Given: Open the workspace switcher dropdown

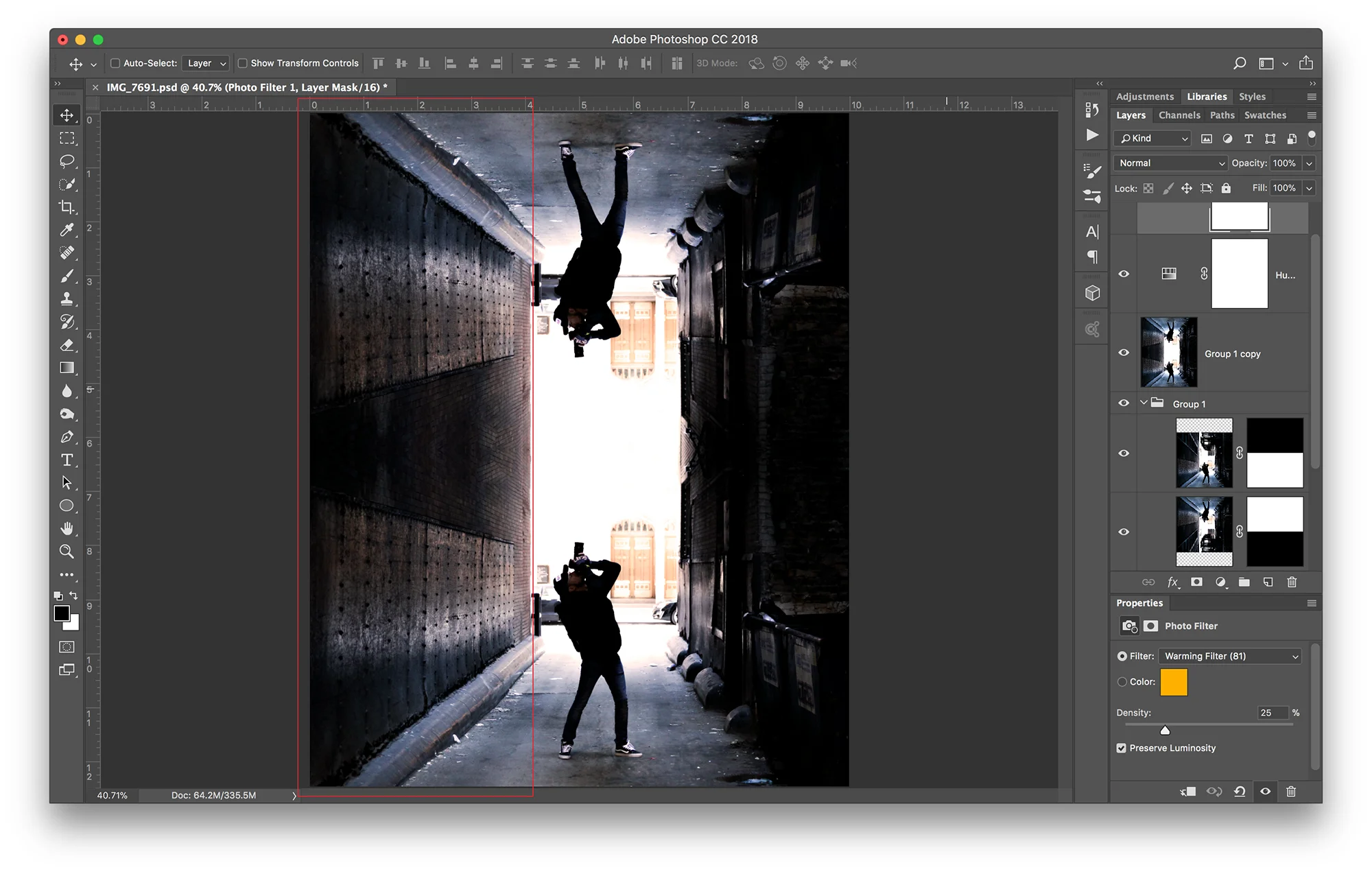Looking at the screenshot, I should [x=1273, y=63].
